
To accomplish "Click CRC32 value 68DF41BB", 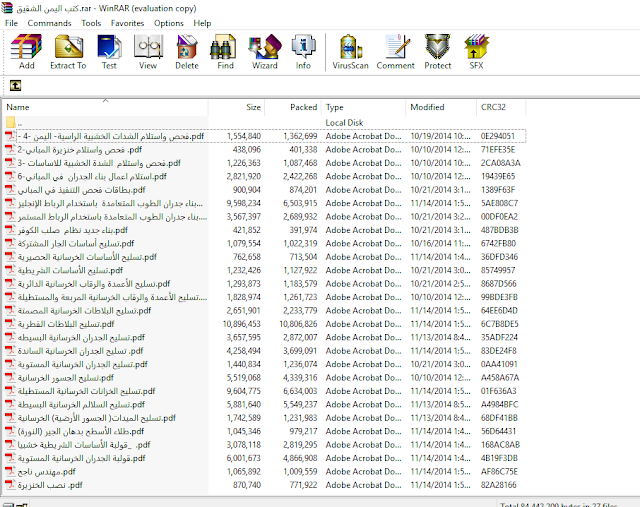I will pyautogui.click(x=499, y=418).
